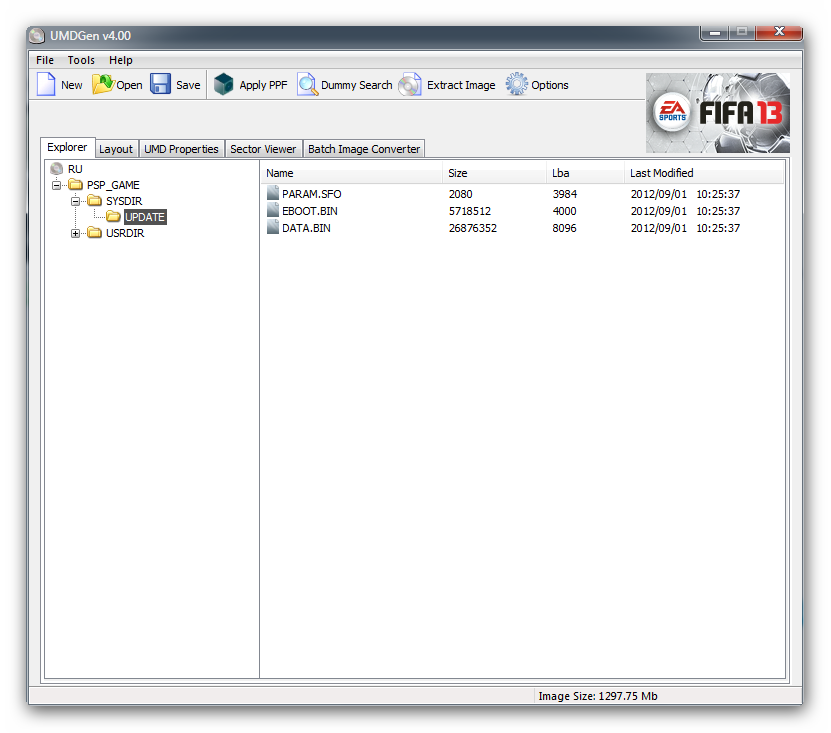The width and height of the screenshot is (831, 733).
Task: Switch to the Explorer tab
Action: click(x=67, y=147)
